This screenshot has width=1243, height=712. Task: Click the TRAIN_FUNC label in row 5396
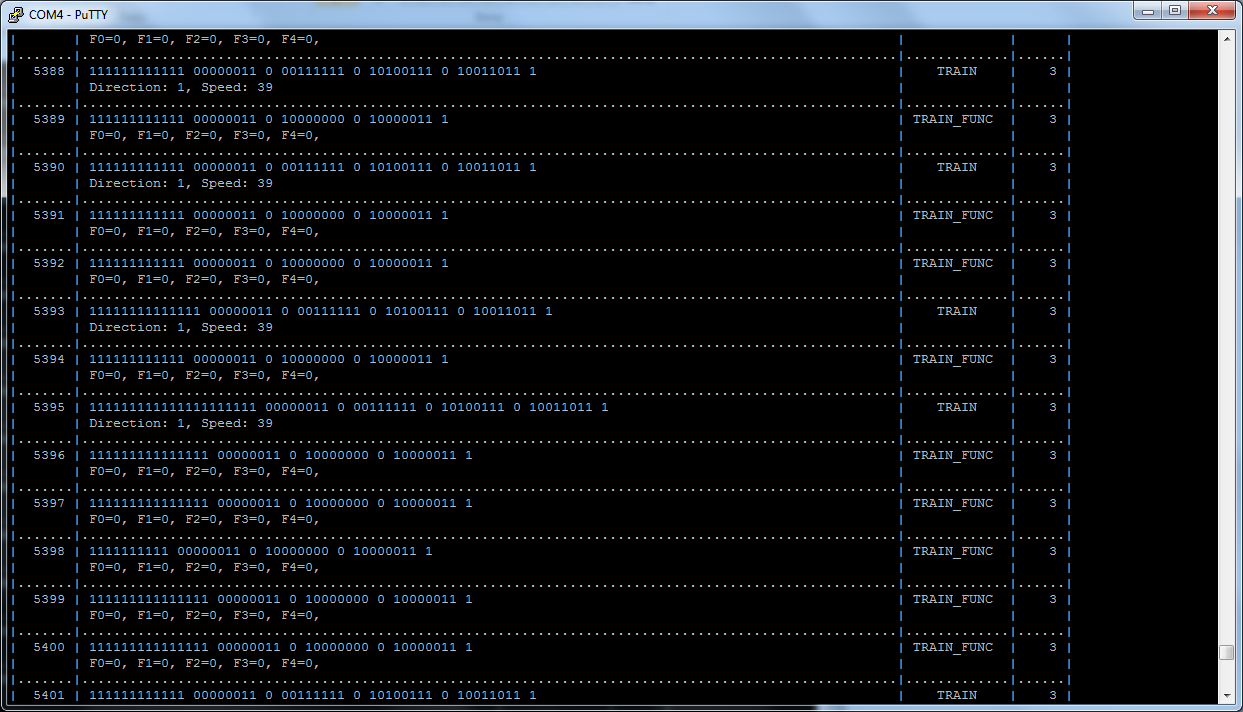pyautogui.click(x=952, y=456)
